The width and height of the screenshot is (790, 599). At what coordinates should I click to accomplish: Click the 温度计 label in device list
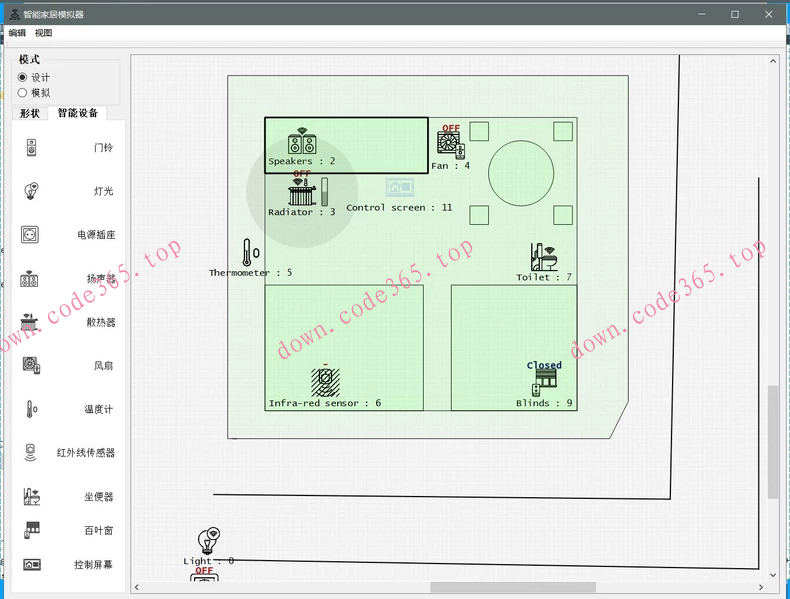(99, 409)
